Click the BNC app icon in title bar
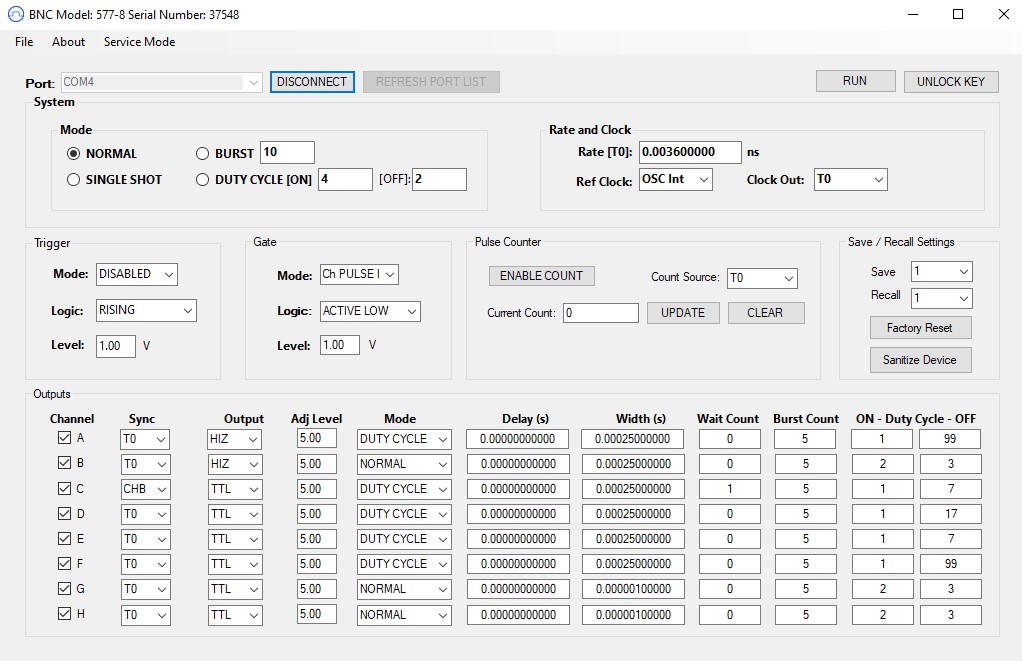 [x=15, y=15]
